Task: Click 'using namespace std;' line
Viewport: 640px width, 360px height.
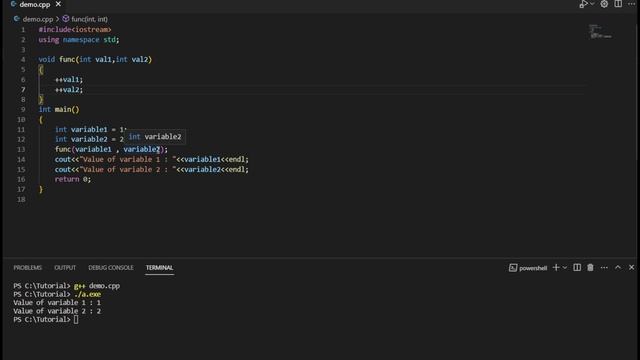Action: 79,40
